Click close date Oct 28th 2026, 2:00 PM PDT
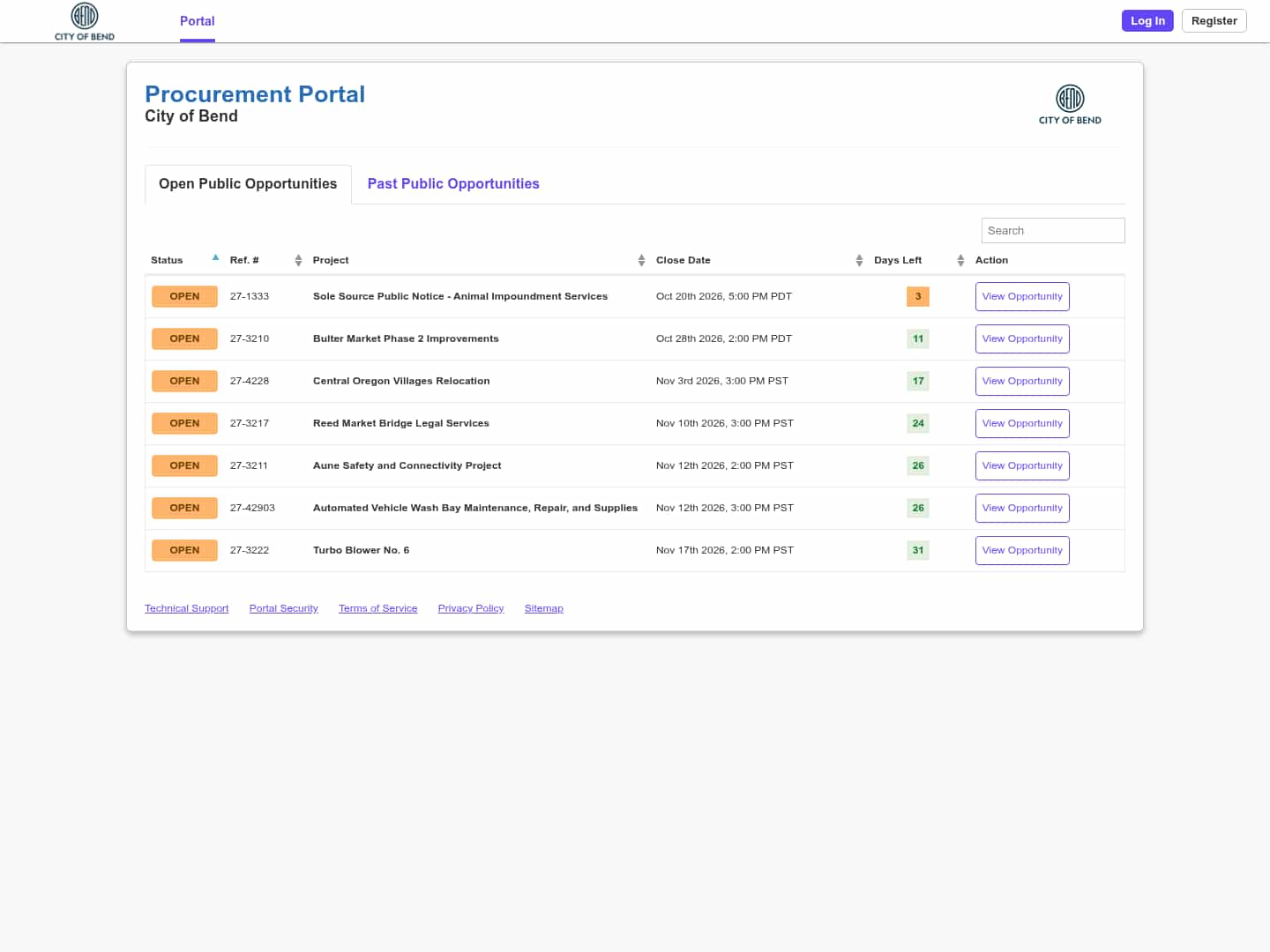Viewport: 1270px width, 952px height. point(724,338)
